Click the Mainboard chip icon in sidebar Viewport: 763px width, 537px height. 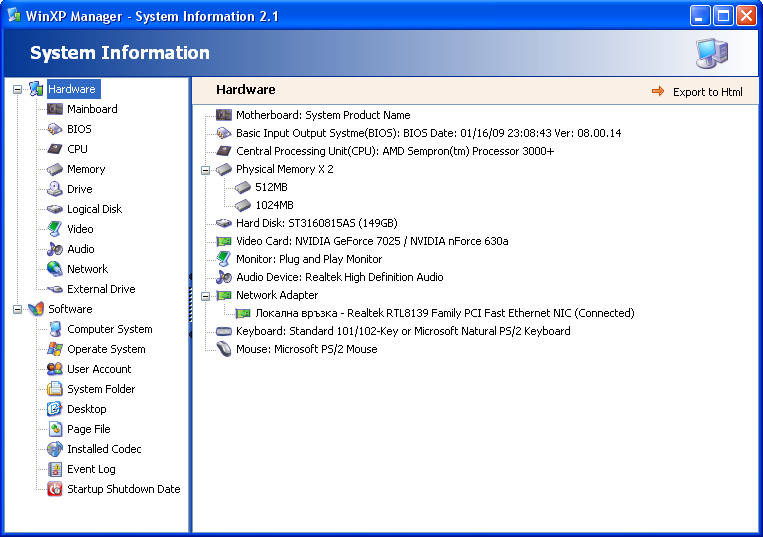54,109
